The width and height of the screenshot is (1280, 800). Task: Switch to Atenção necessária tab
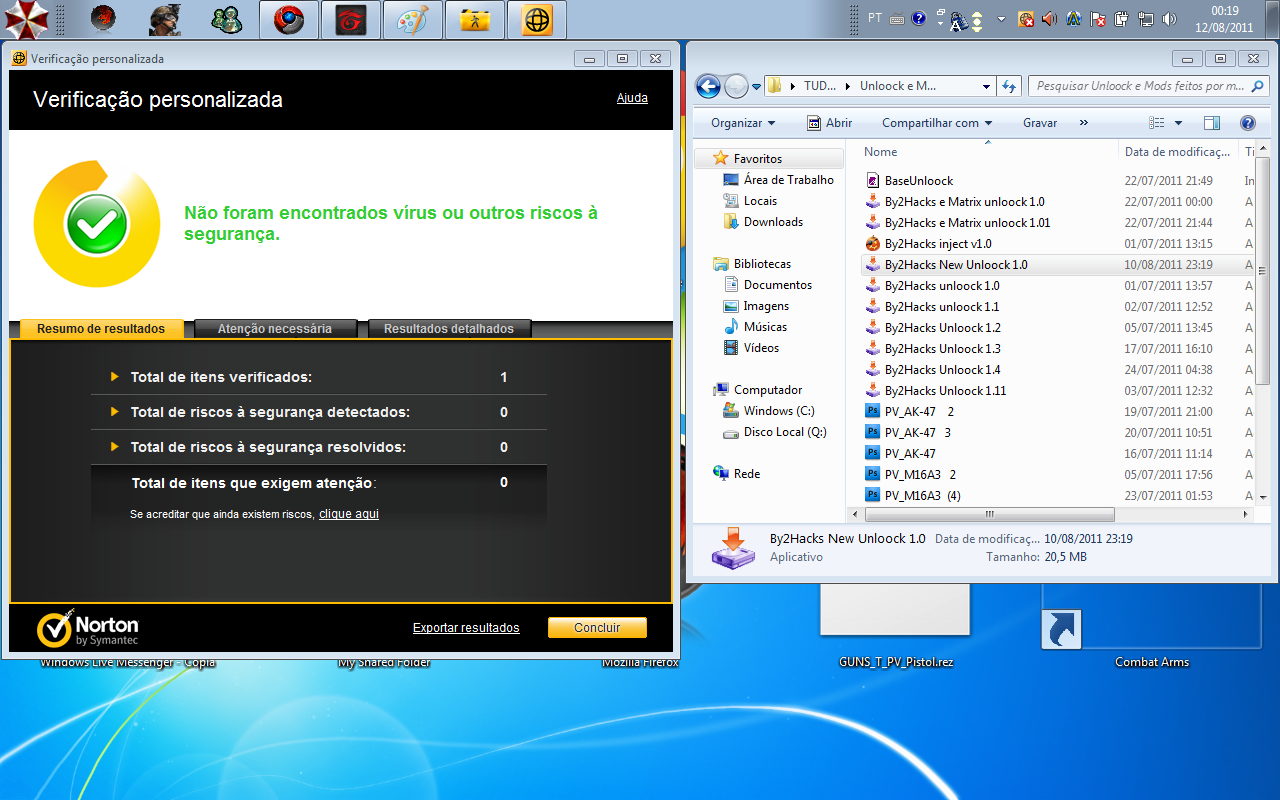pyautogui.click(x=274, y=329)
